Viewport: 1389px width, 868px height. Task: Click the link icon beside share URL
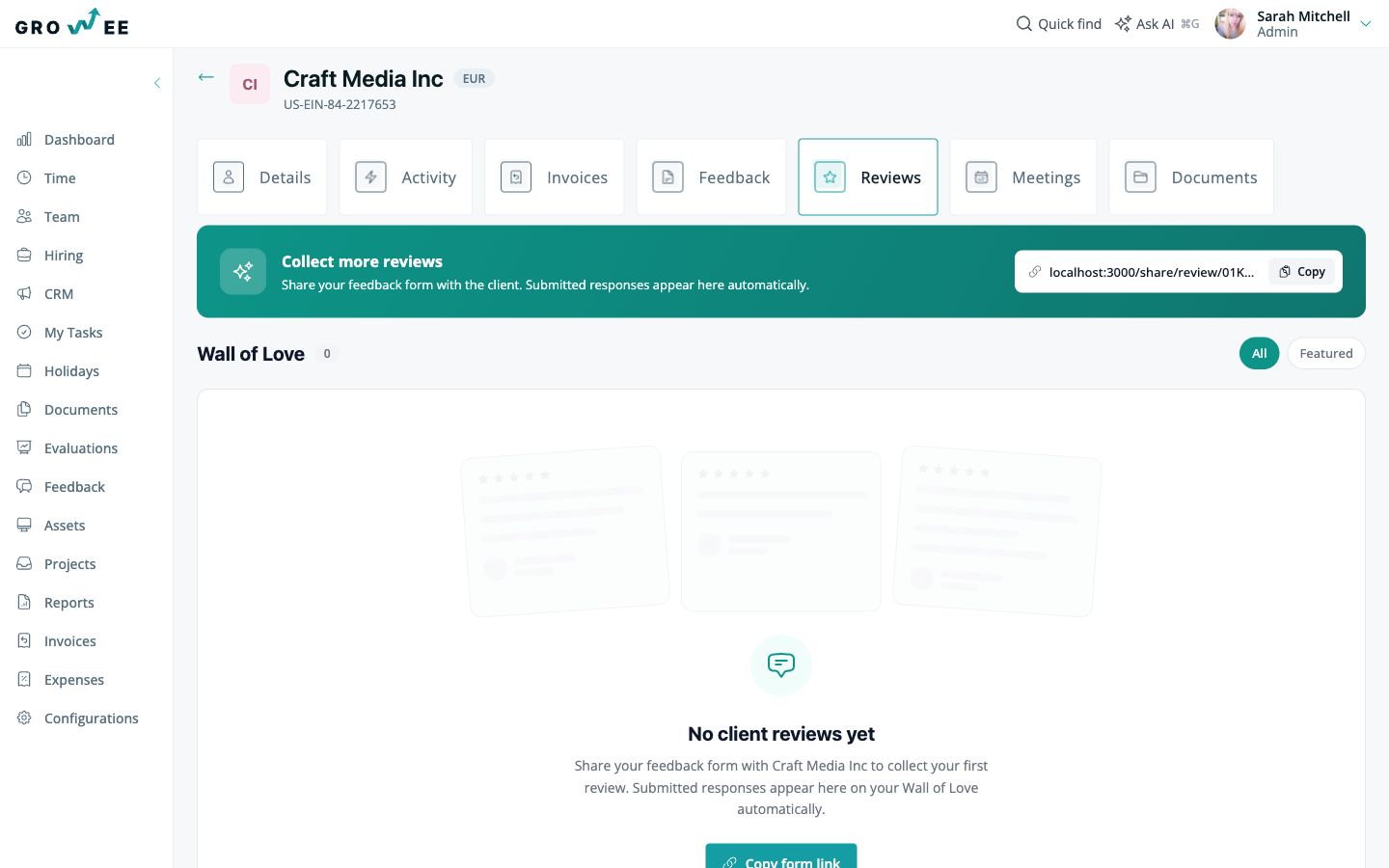tap(1035, 272)
